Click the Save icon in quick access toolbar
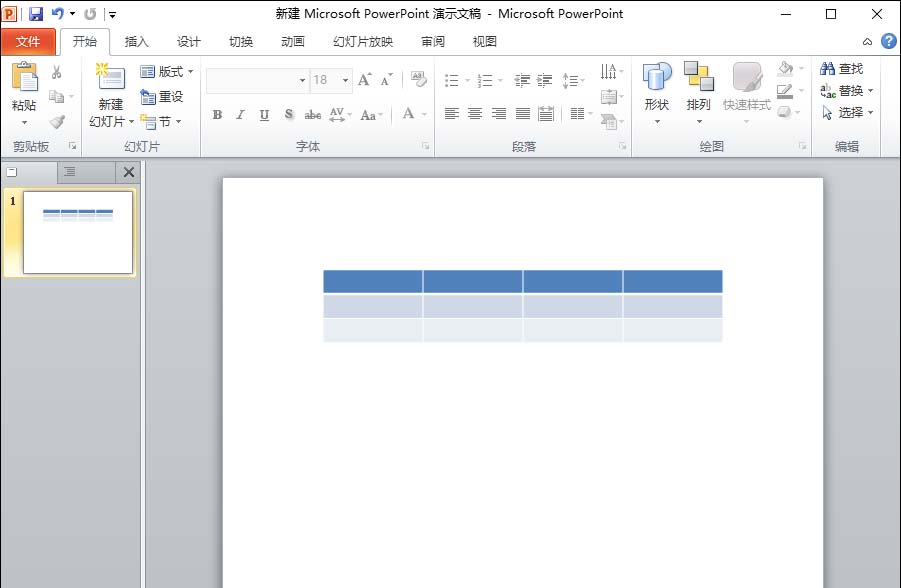 [36, 14]
